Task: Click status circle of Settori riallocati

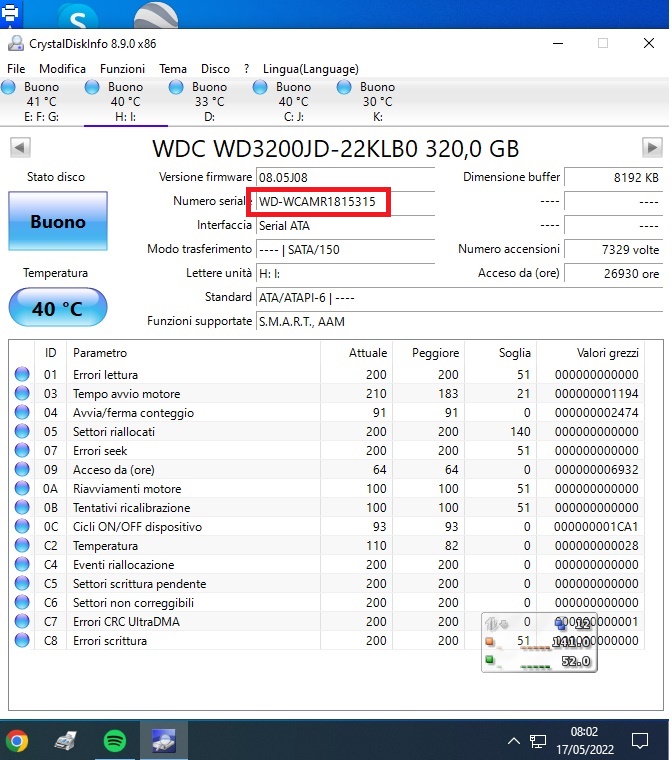Action: (x=22, y=431)
